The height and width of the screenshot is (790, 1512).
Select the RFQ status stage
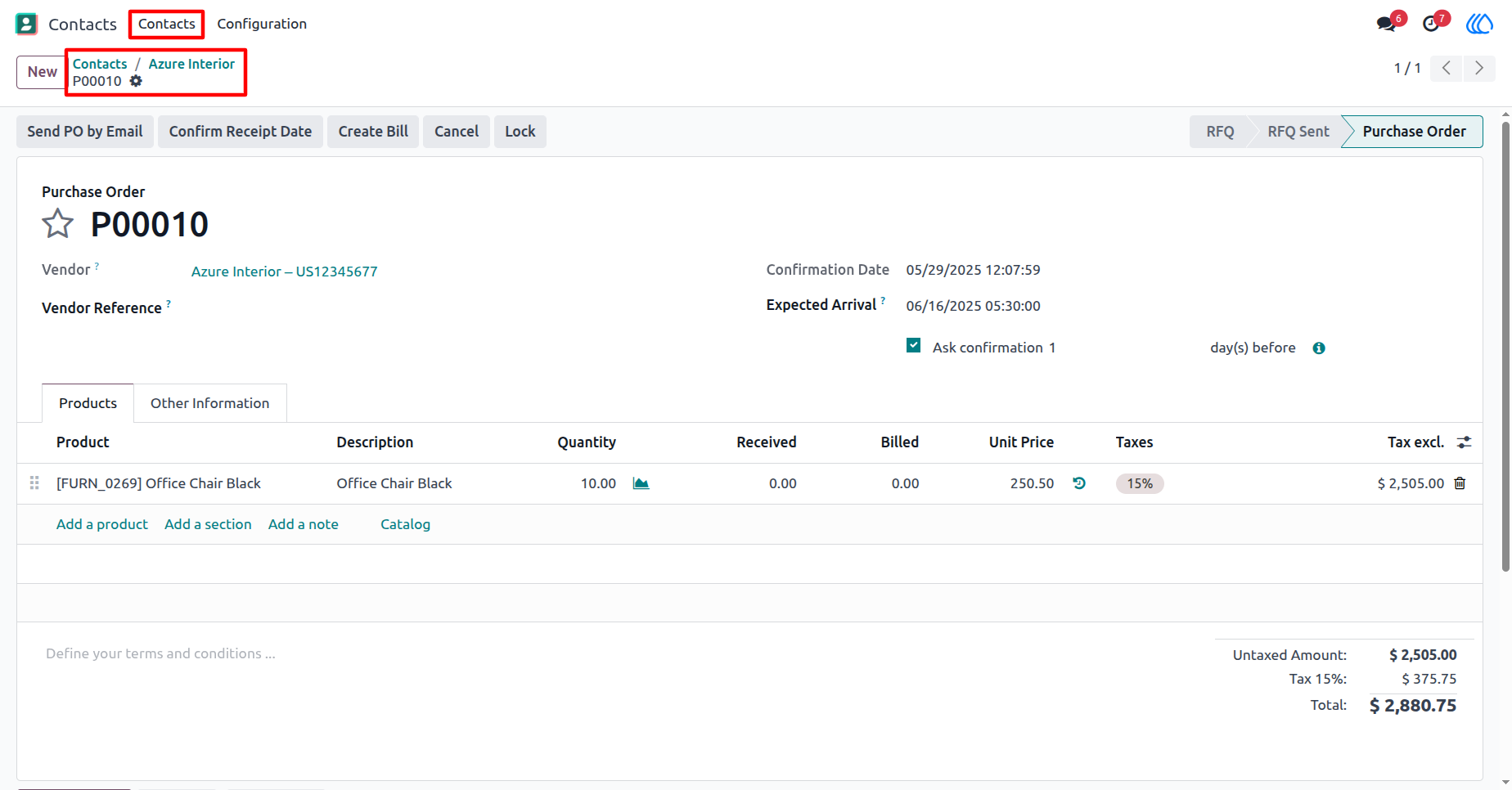point(1220,132)
